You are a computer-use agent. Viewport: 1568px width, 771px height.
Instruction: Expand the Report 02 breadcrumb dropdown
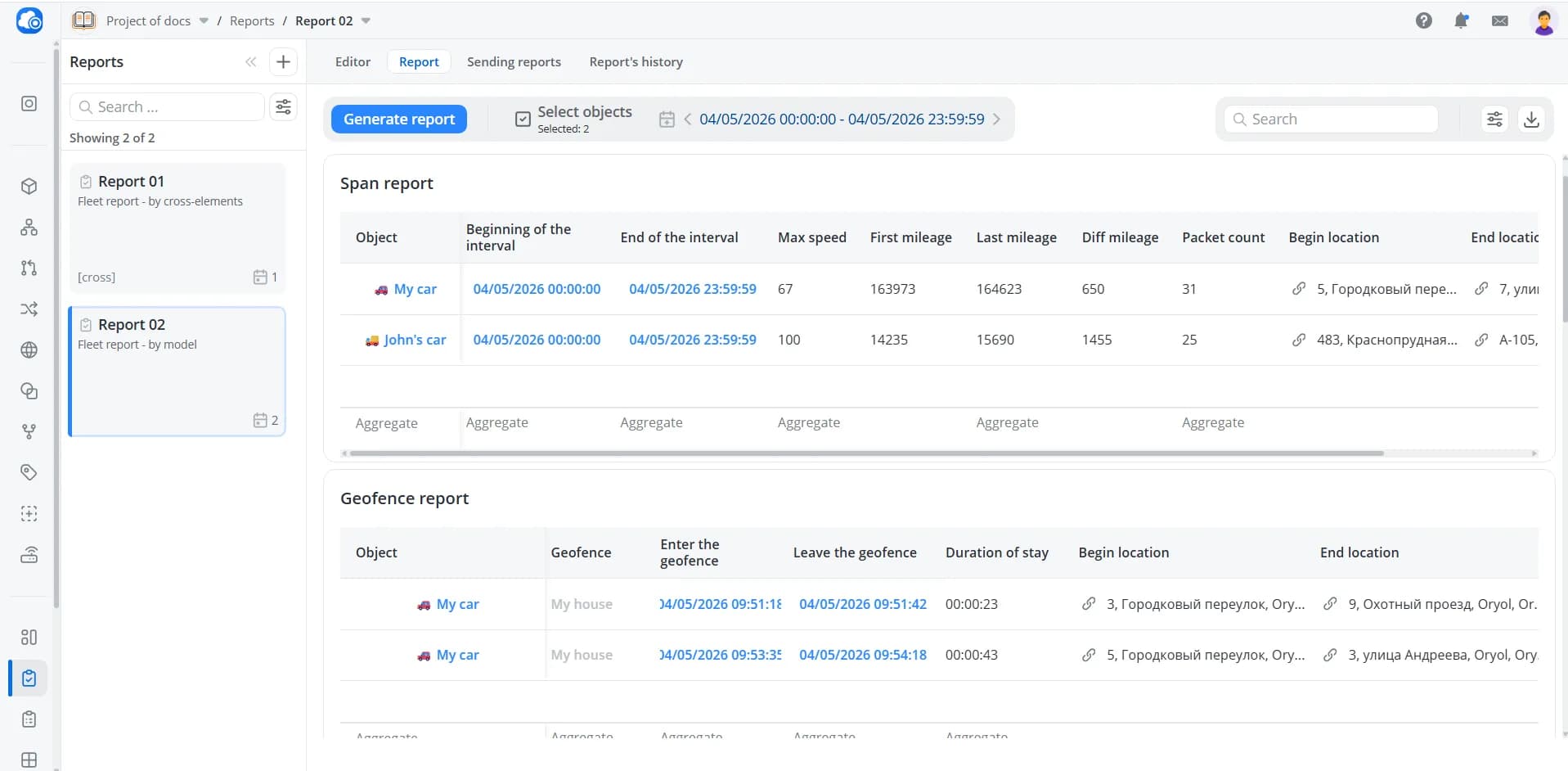click(x=366, y=21)
